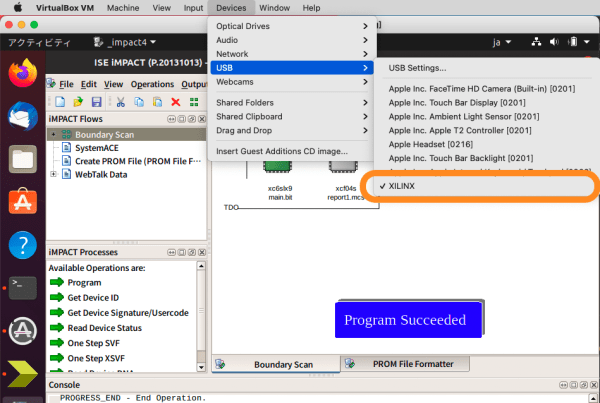
Task: Open the network status icon in top bar
Action: 536,42
